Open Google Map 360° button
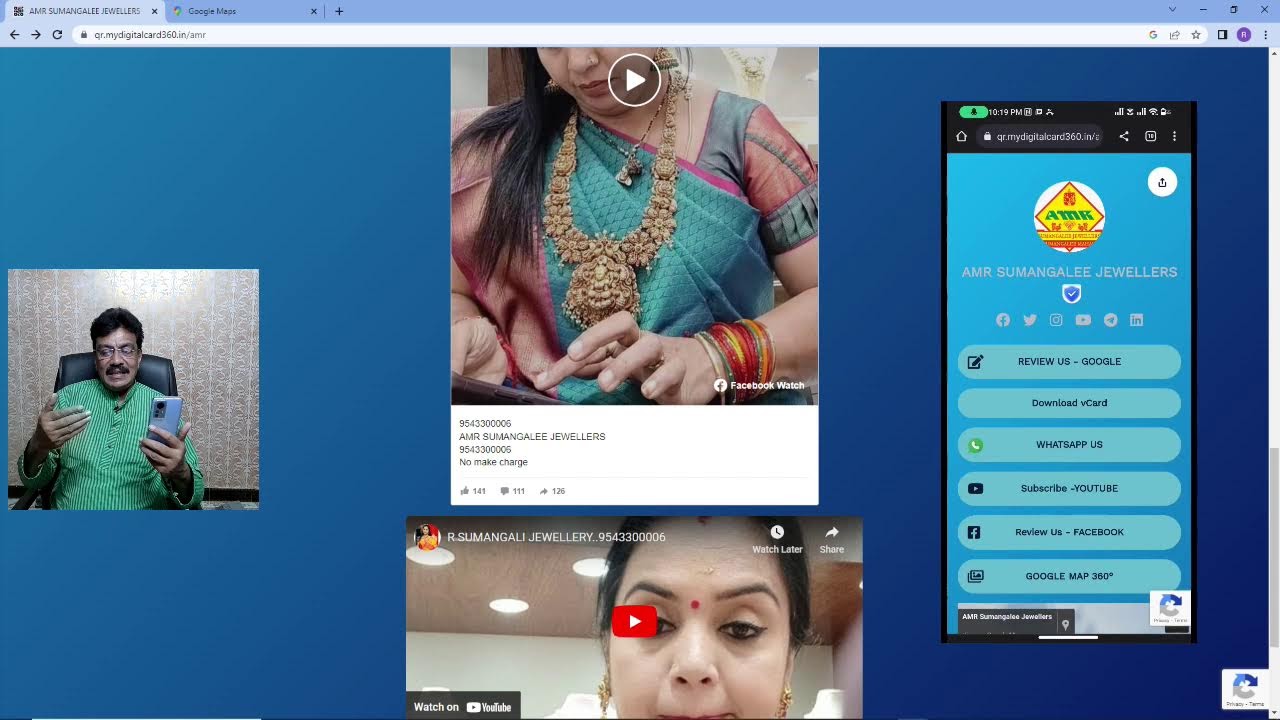This screenshot has height=720, width=1280. (1069, 576)
